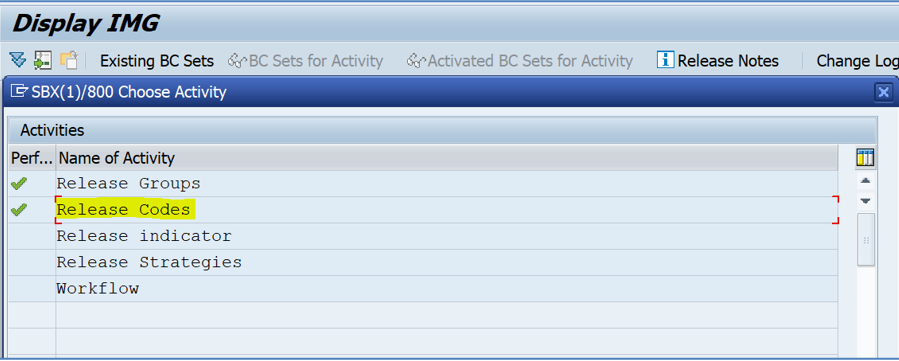Image resolution: width=899 pixels, height=361 pixels.
Task: Select the Workflow activity
Action: tap(97, 288)
